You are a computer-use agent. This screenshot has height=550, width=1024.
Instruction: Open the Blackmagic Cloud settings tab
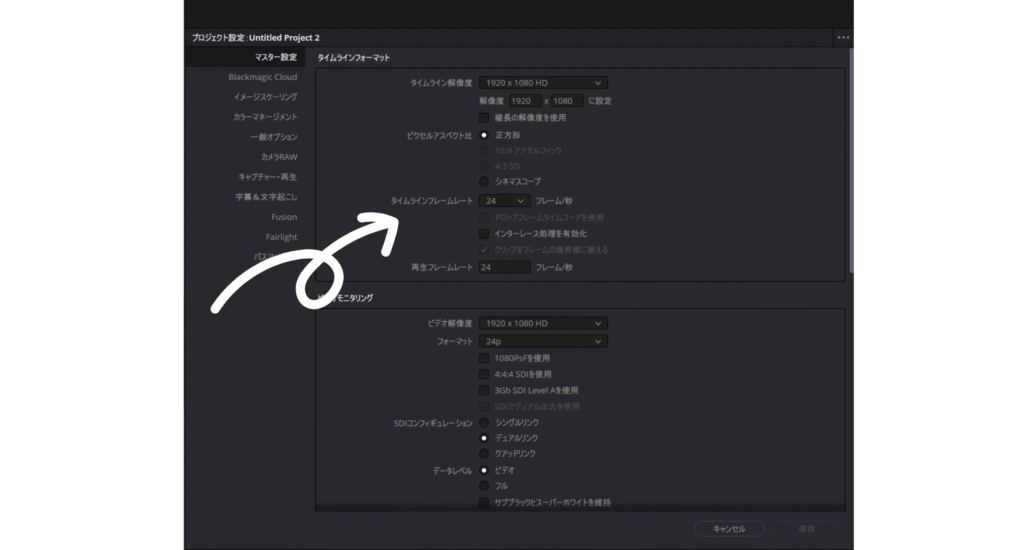coord(262,77)
